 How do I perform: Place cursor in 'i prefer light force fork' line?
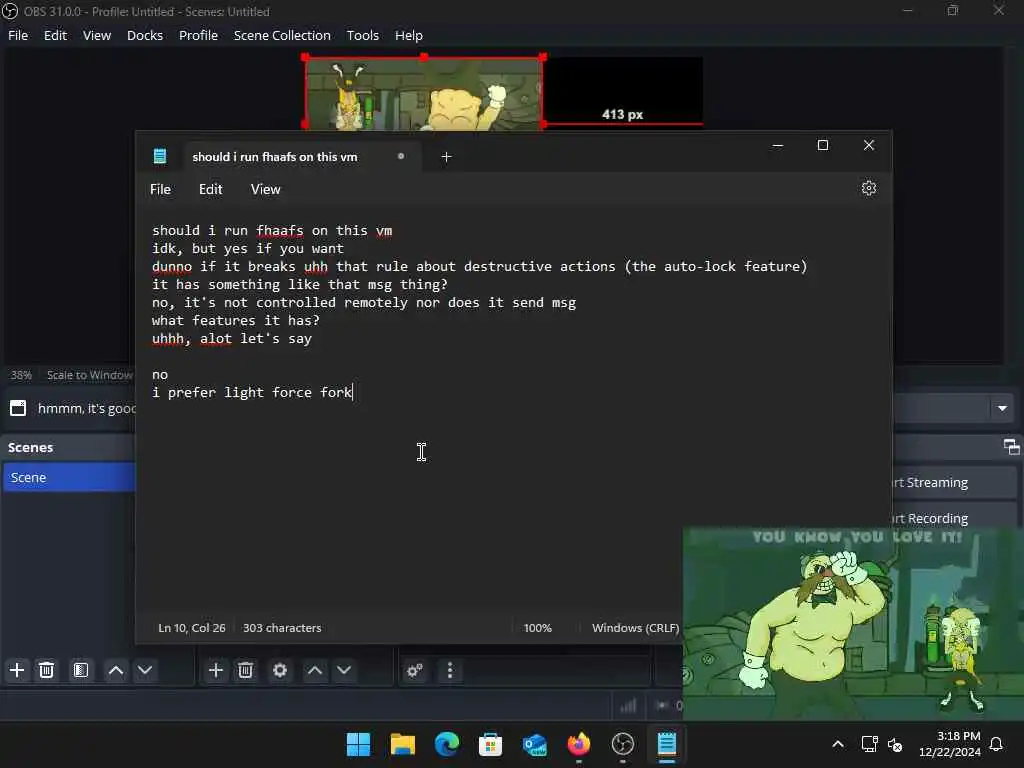click(252, 392)
